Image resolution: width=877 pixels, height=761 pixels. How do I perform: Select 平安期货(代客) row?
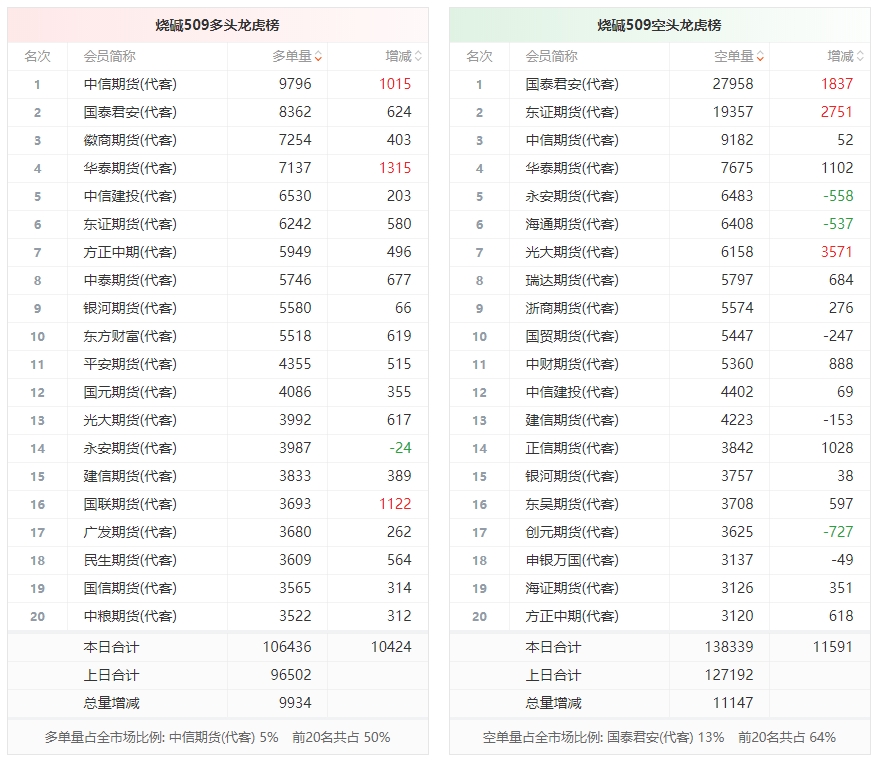point(218,364)
